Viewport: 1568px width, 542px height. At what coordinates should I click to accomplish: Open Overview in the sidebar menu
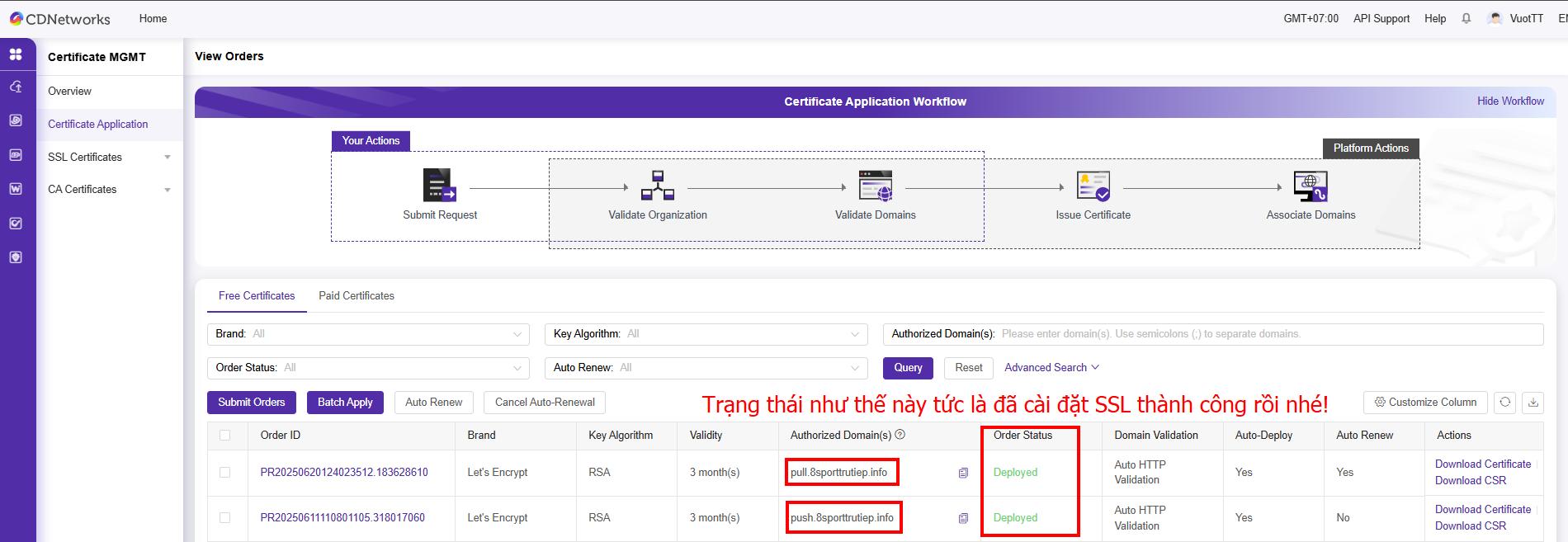pyautogui.click(x=69, y=92)
